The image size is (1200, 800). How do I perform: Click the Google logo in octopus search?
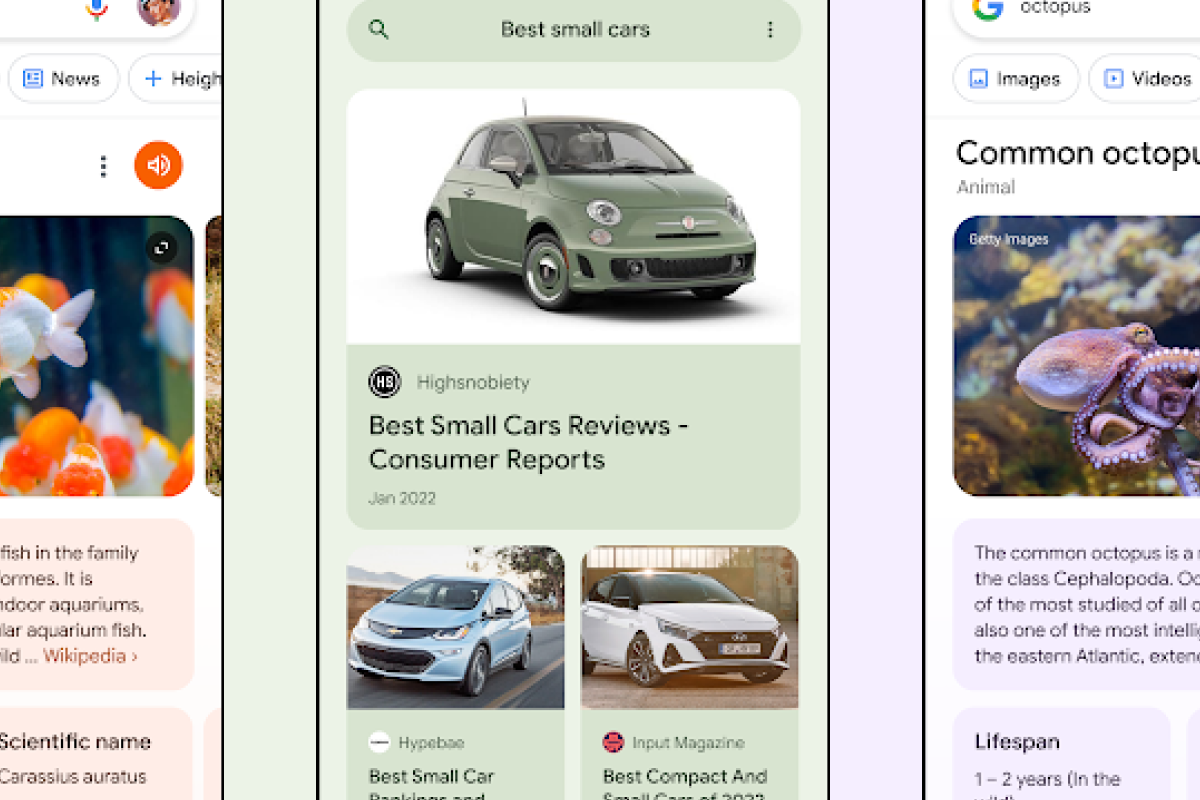(988, 9)
